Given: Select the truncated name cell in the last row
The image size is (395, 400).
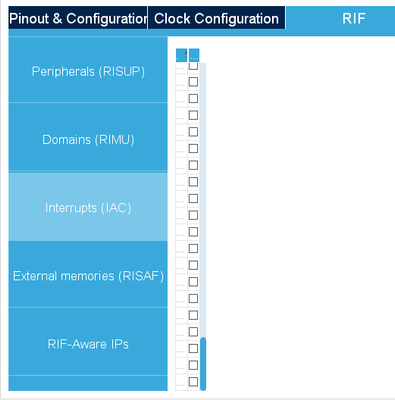Looking at the screenshot, I should tap(181, 382).
